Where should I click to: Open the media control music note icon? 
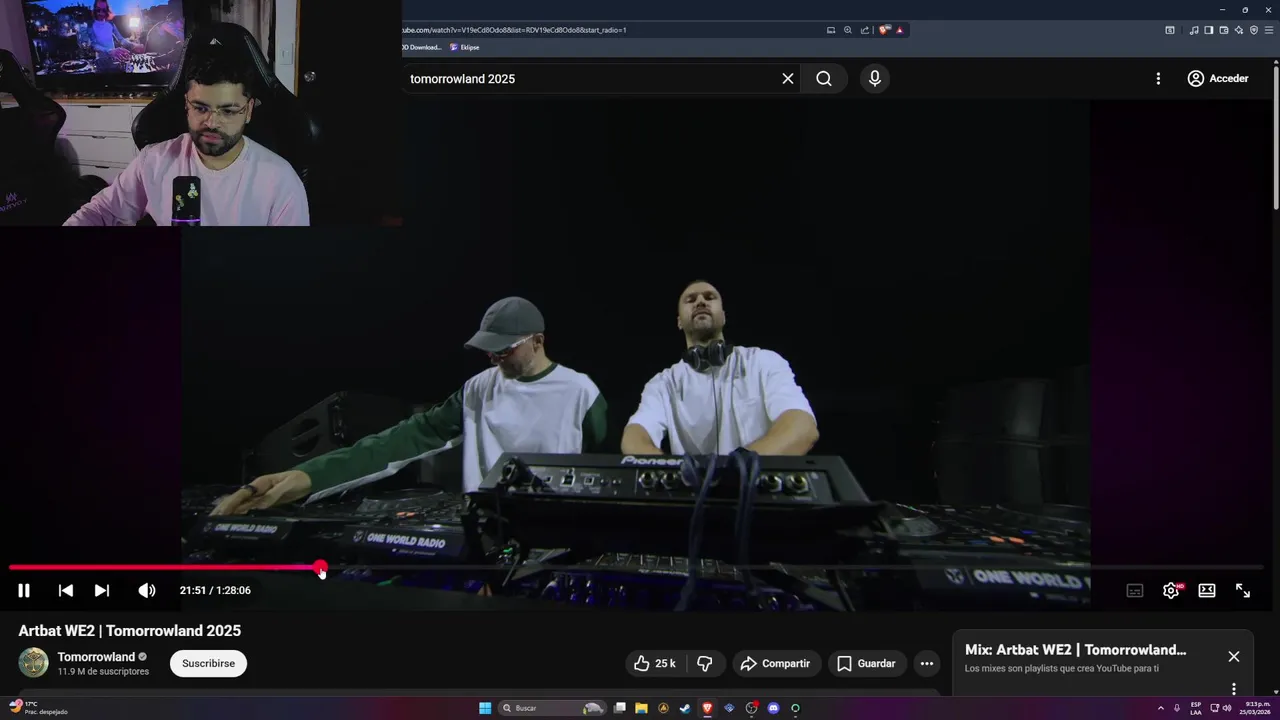(x=1194, y=30)
